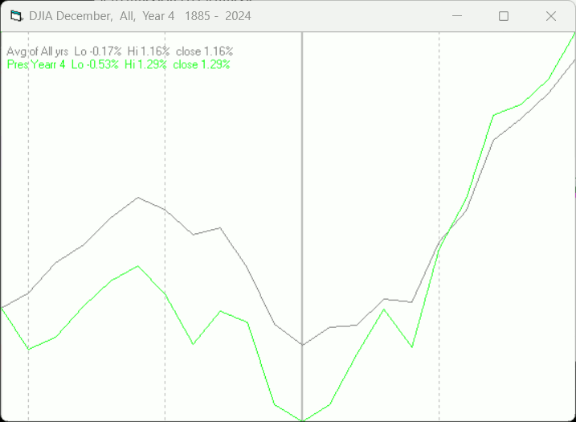Maximize the DJIA December chart window
Viewport: 576px width, 422px height.
pos(504,16)
